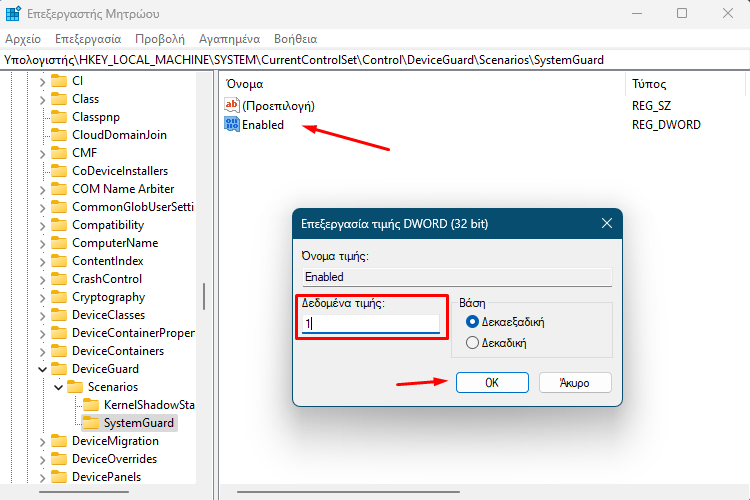This screenshot has width=750, height=500.
Task: Expand the COM Name Arbiter key
Action: click(x=42, y=190)
